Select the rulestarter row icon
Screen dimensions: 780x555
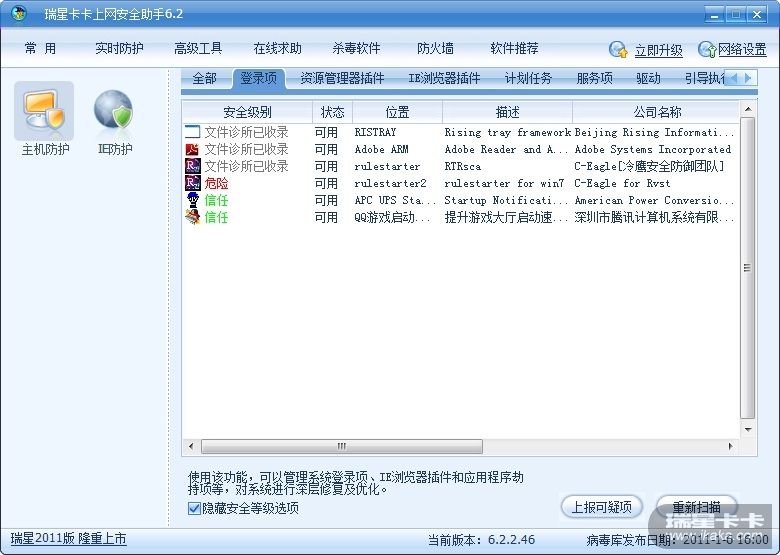192,166
